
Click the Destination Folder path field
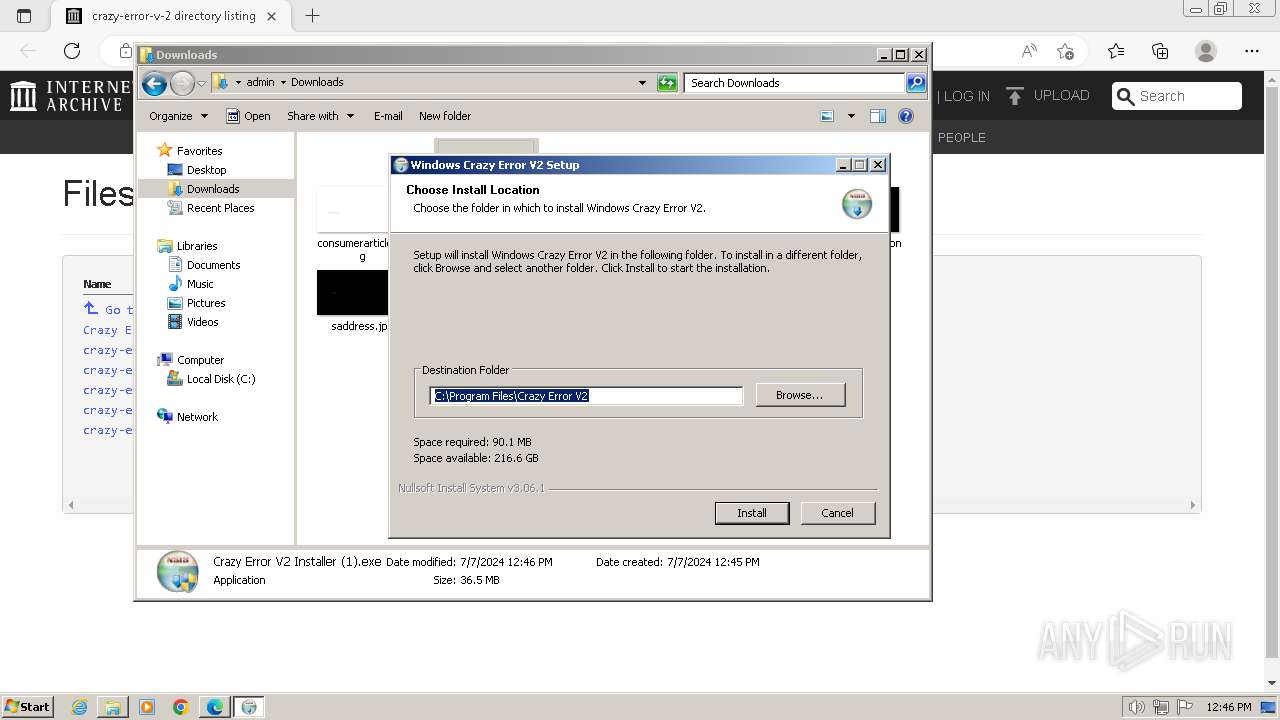pos(586,396)
